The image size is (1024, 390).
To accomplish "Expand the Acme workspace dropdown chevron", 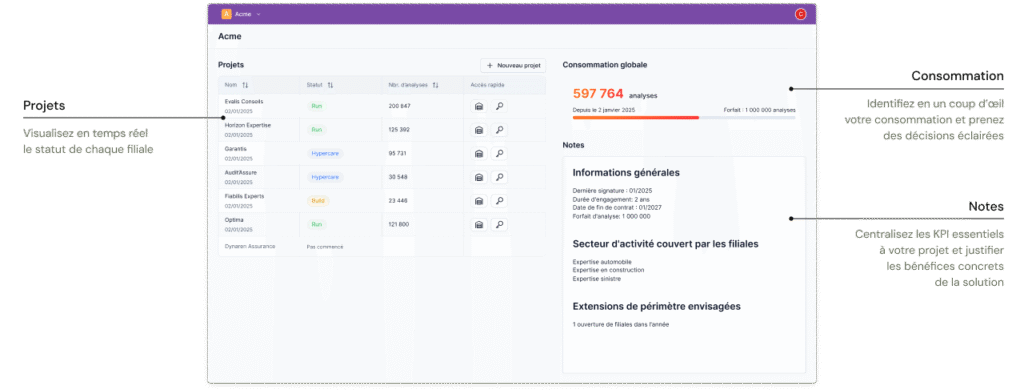I will [x=259, y=14].
